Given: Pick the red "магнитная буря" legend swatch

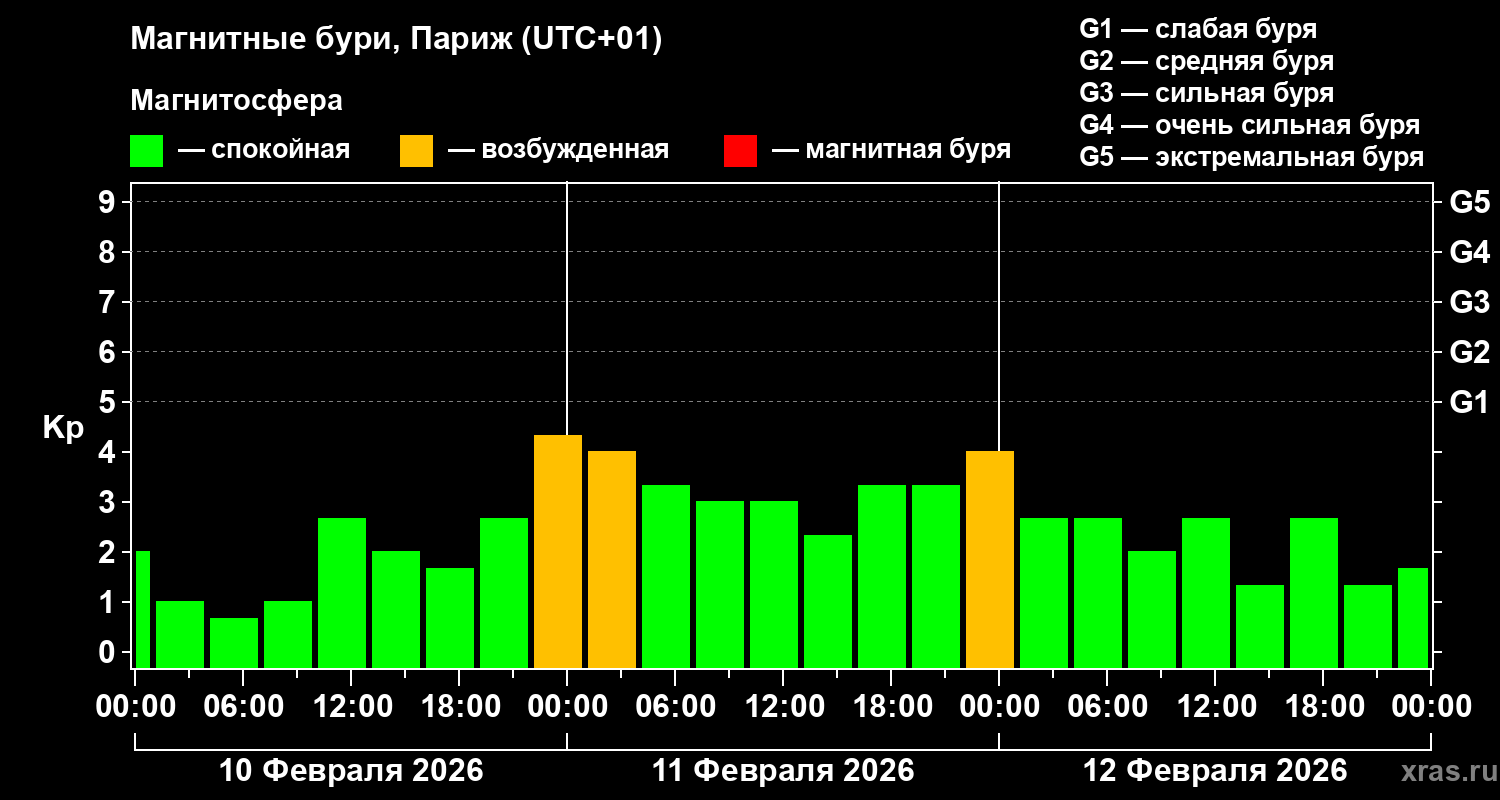Looking at the screenshot, I should coord(740,151).
